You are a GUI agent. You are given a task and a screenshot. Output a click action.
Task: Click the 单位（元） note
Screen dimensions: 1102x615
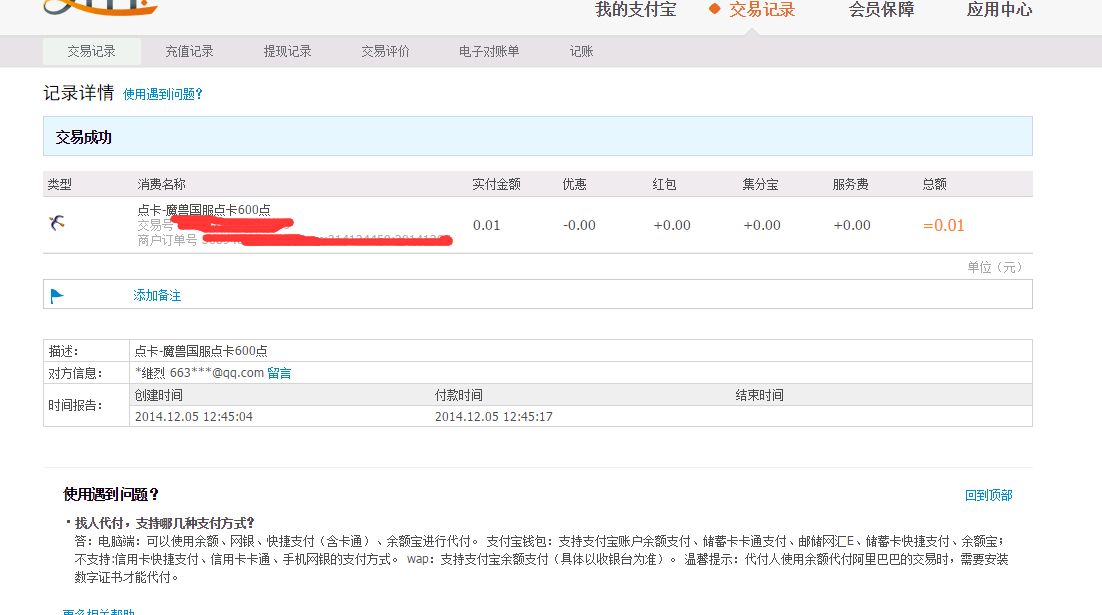(x=995, y=267)
